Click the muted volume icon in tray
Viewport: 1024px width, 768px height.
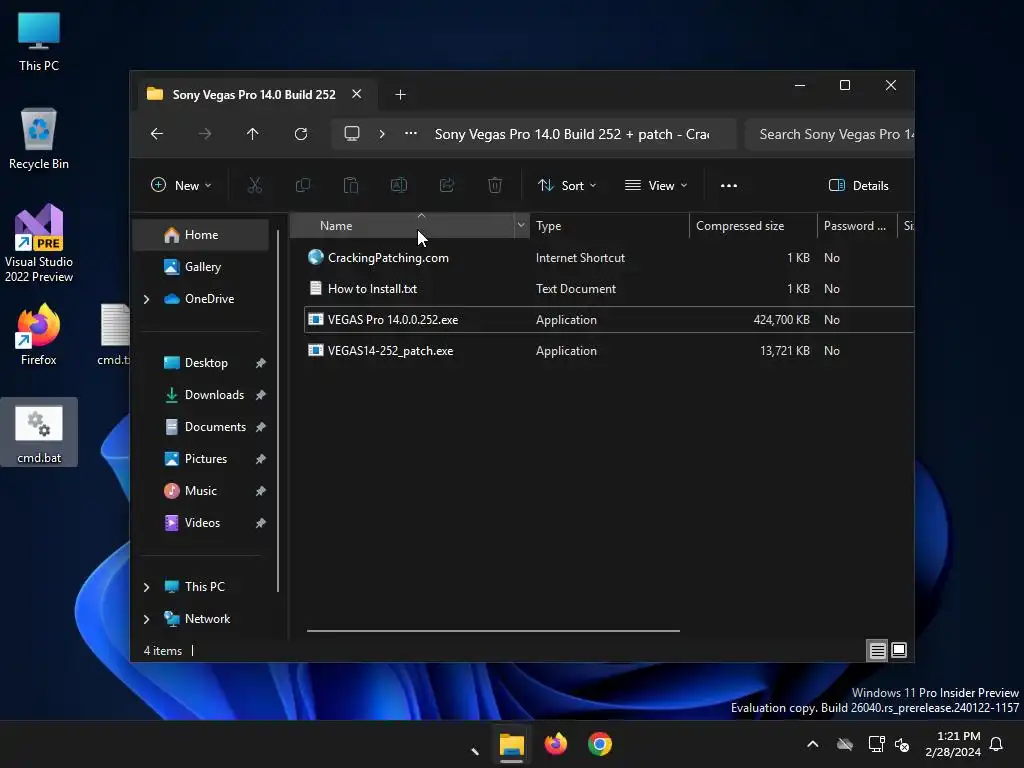click(x=902, y=744)
